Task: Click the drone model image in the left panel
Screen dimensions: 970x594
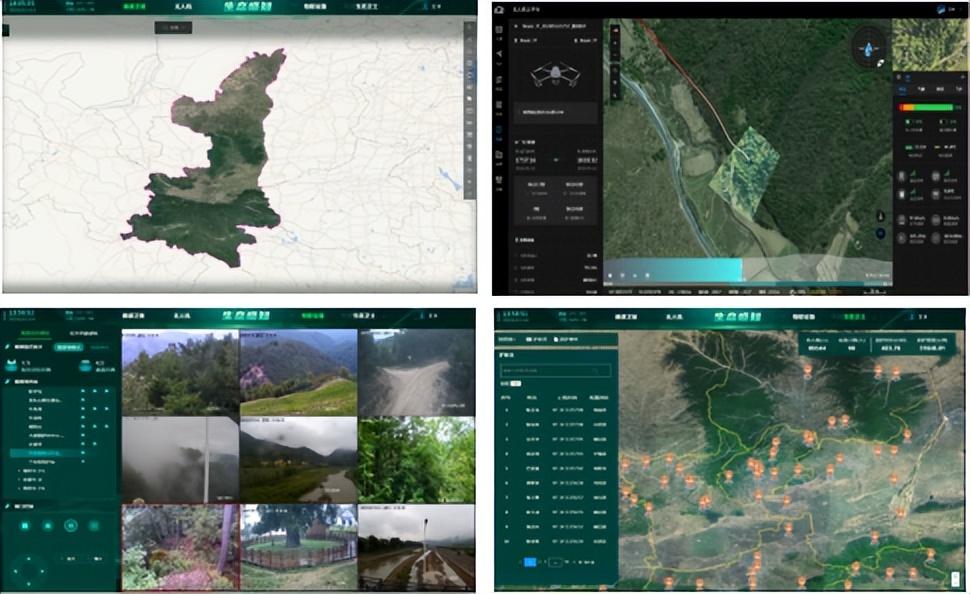Action: 556,75
